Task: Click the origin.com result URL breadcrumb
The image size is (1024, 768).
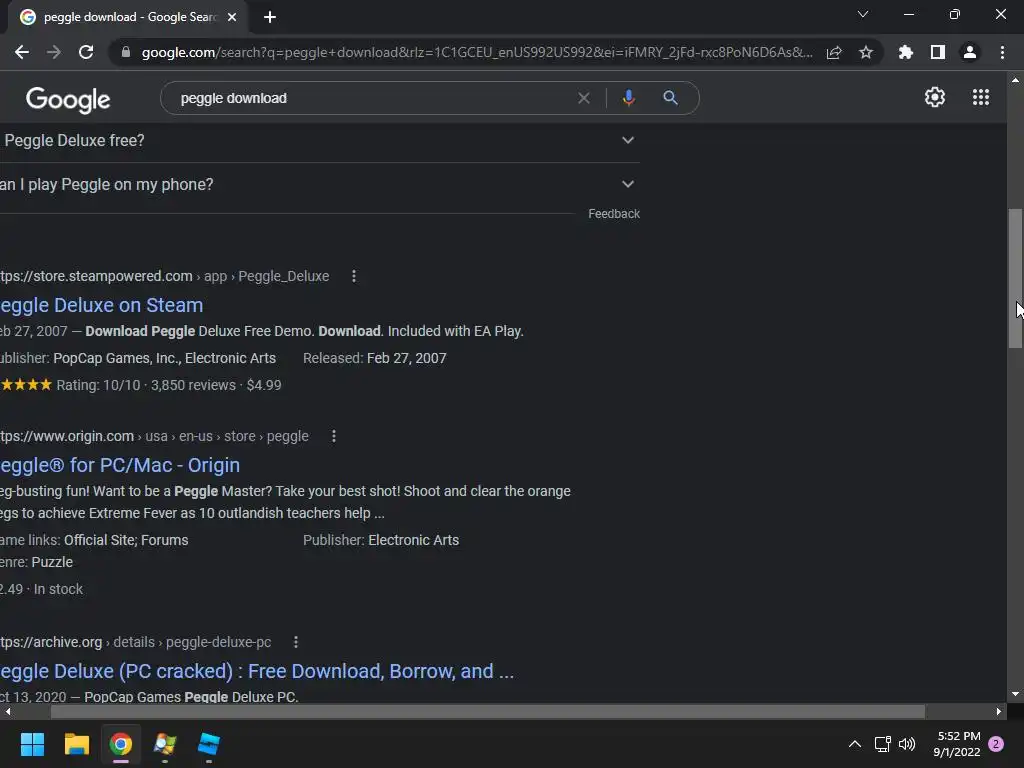Action: pyautogui.click(x=154, y=436)
